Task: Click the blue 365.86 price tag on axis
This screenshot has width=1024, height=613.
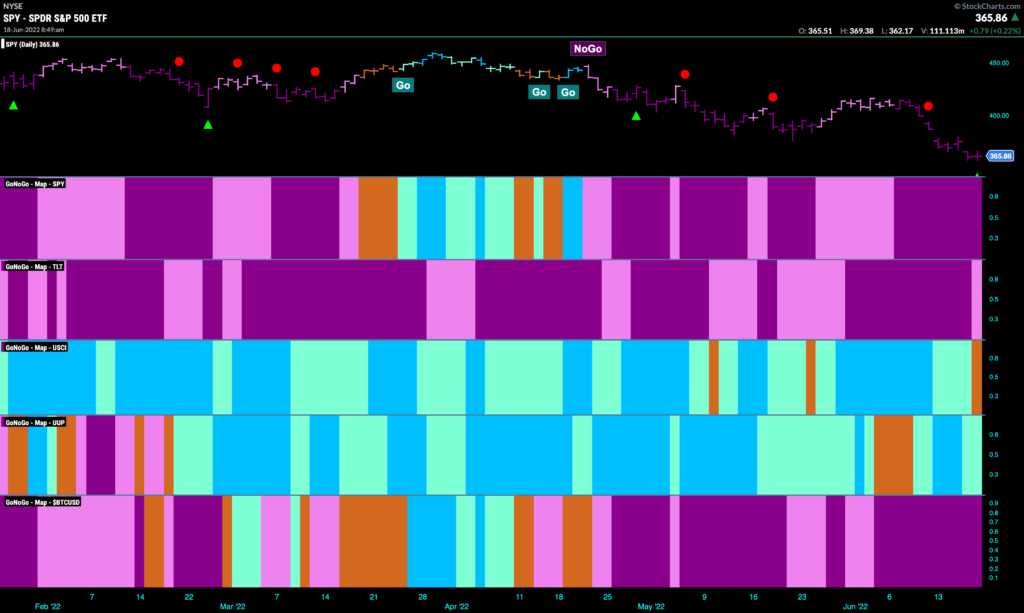Action: pyautogui.click(x=1000, y=156)
